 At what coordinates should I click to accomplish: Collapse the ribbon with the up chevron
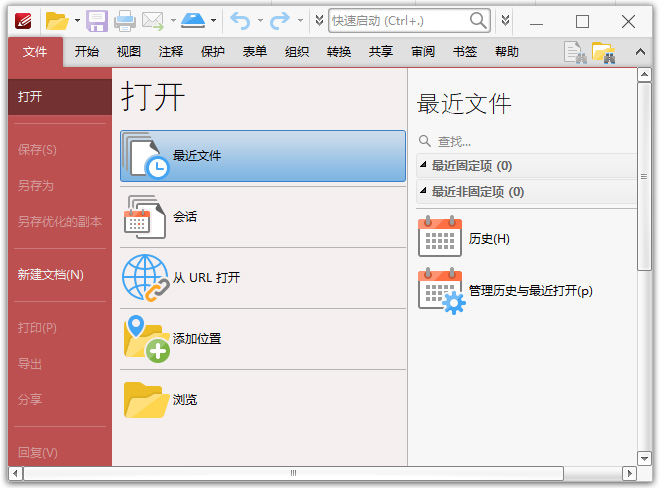click(640, 52)
